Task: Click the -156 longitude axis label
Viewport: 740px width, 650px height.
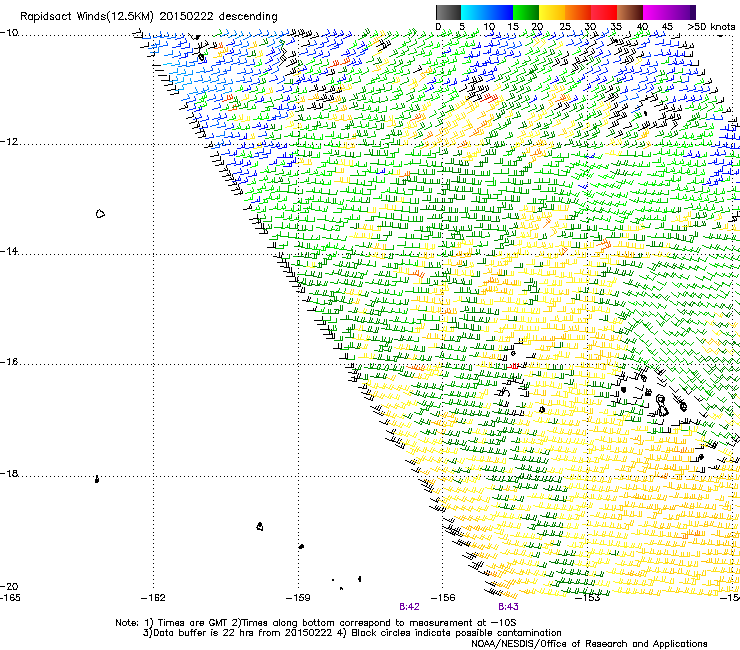Action: 443,598
